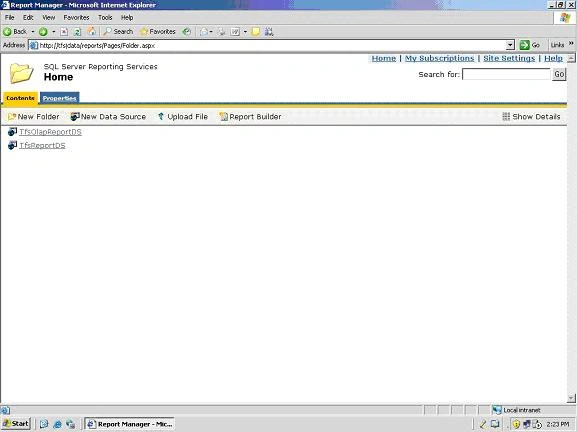Click the system tray clock showing 2:23 PM
577x432 pixels.
point(558,424)
